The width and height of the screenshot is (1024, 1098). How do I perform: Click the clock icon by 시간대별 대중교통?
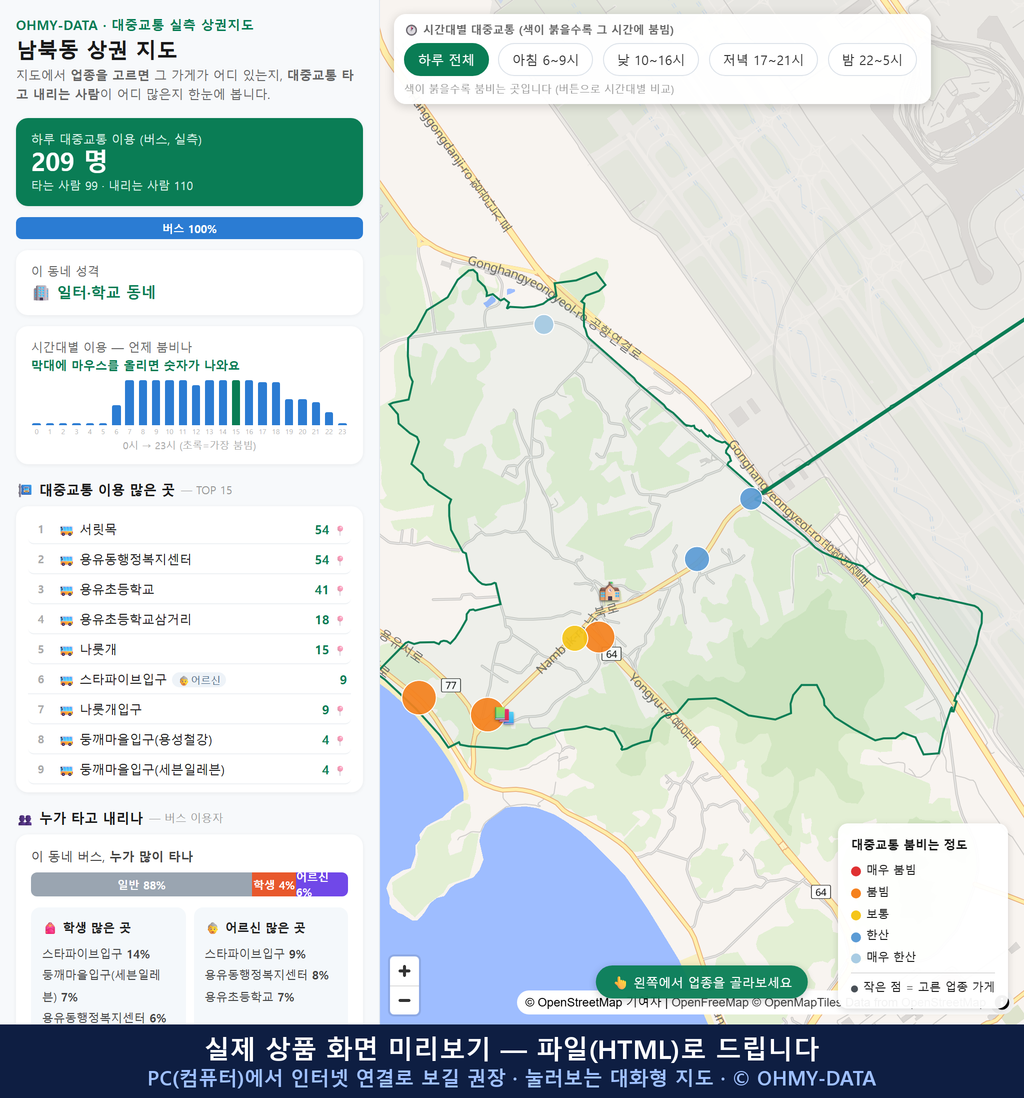click(412, 30)
